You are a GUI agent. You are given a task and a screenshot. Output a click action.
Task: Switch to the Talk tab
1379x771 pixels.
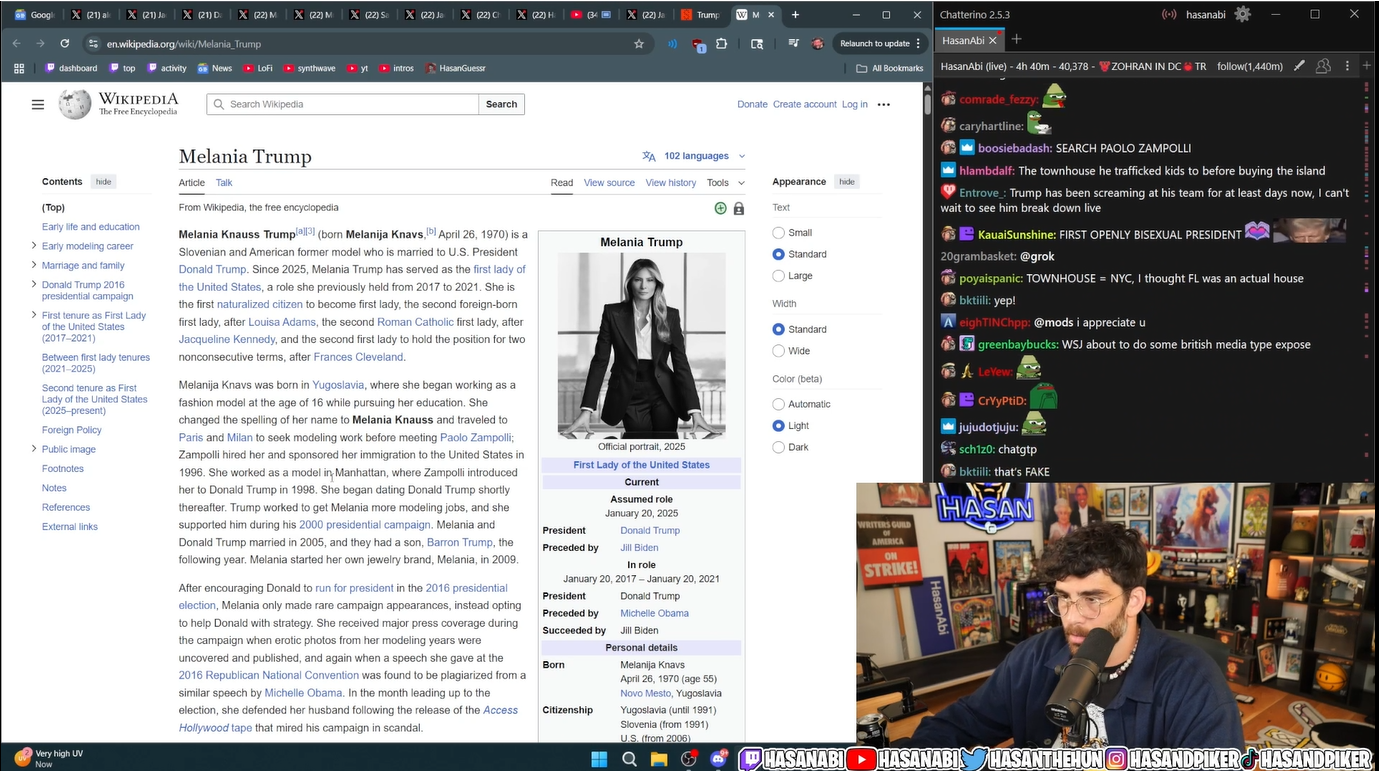coord(224,183)
